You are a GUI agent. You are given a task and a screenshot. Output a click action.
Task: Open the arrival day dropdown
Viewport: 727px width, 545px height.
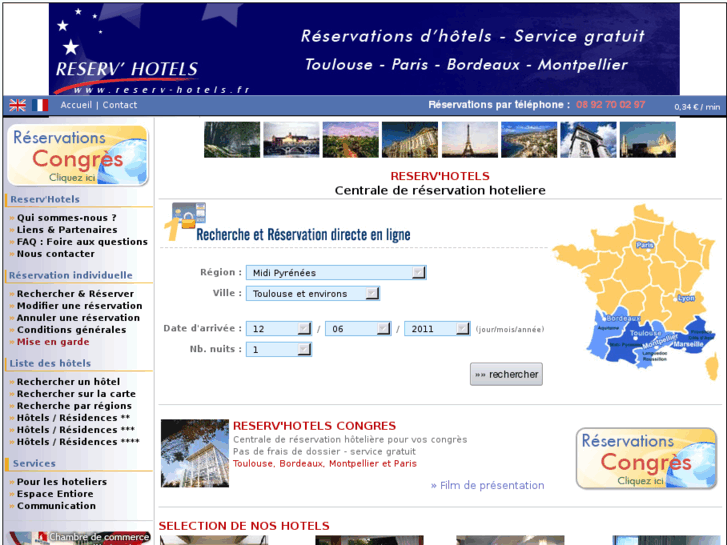279,329
